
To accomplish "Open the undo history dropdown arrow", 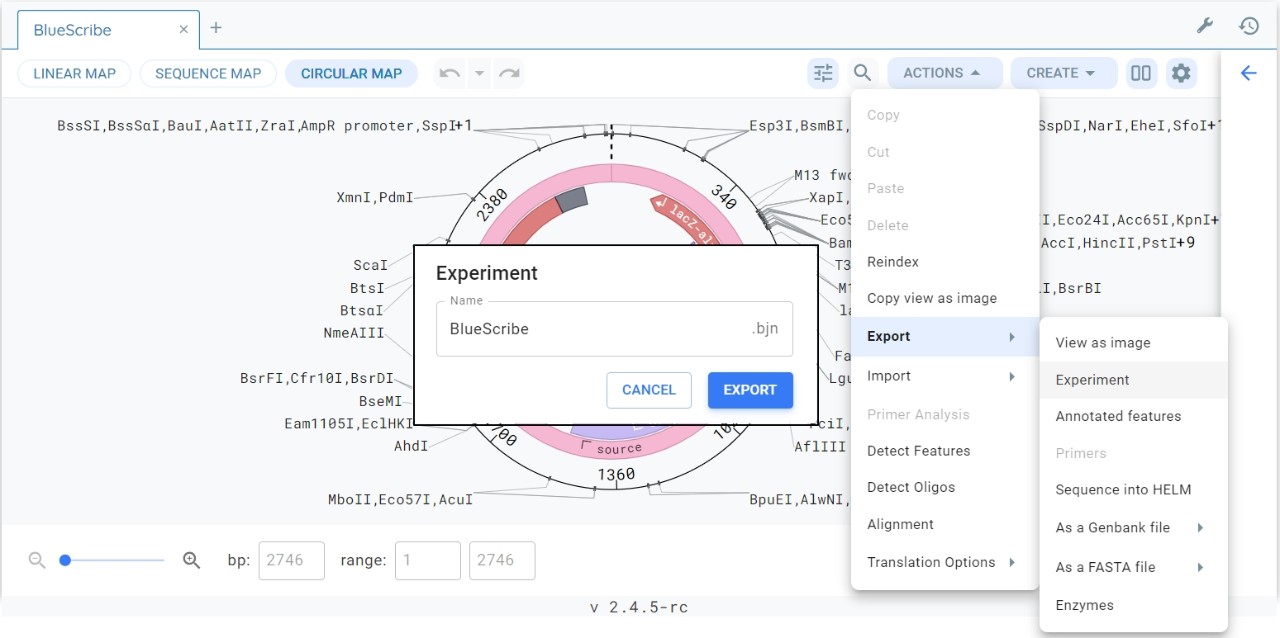I will coord(479,73).
